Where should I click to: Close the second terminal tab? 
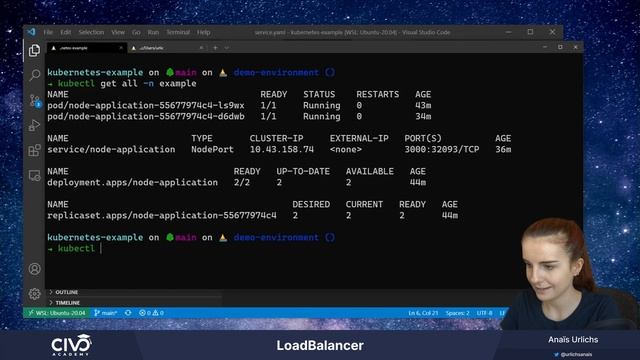[201, 48]
